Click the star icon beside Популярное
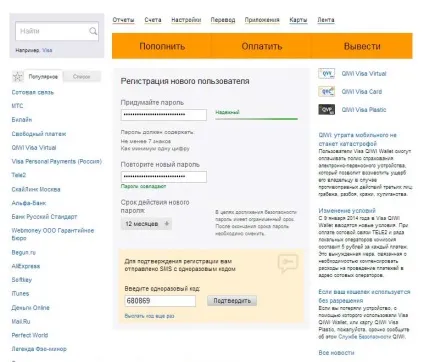Viewport: 424px width, 362px height. click(x=17, y=77)
